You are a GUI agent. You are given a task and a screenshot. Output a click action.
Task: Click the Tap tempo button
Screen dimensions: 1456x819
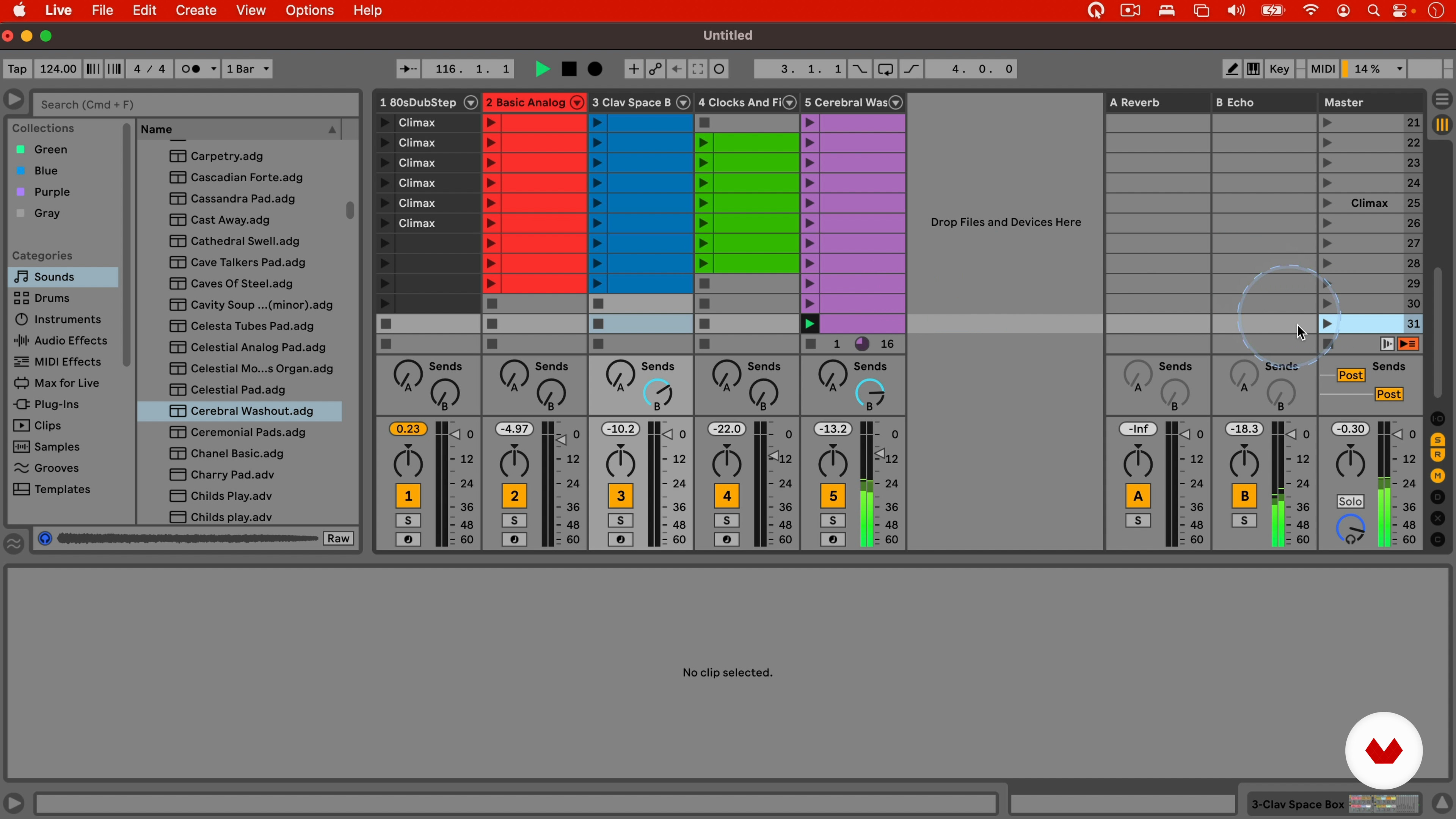pyautogui.click(x=17, y=69)
